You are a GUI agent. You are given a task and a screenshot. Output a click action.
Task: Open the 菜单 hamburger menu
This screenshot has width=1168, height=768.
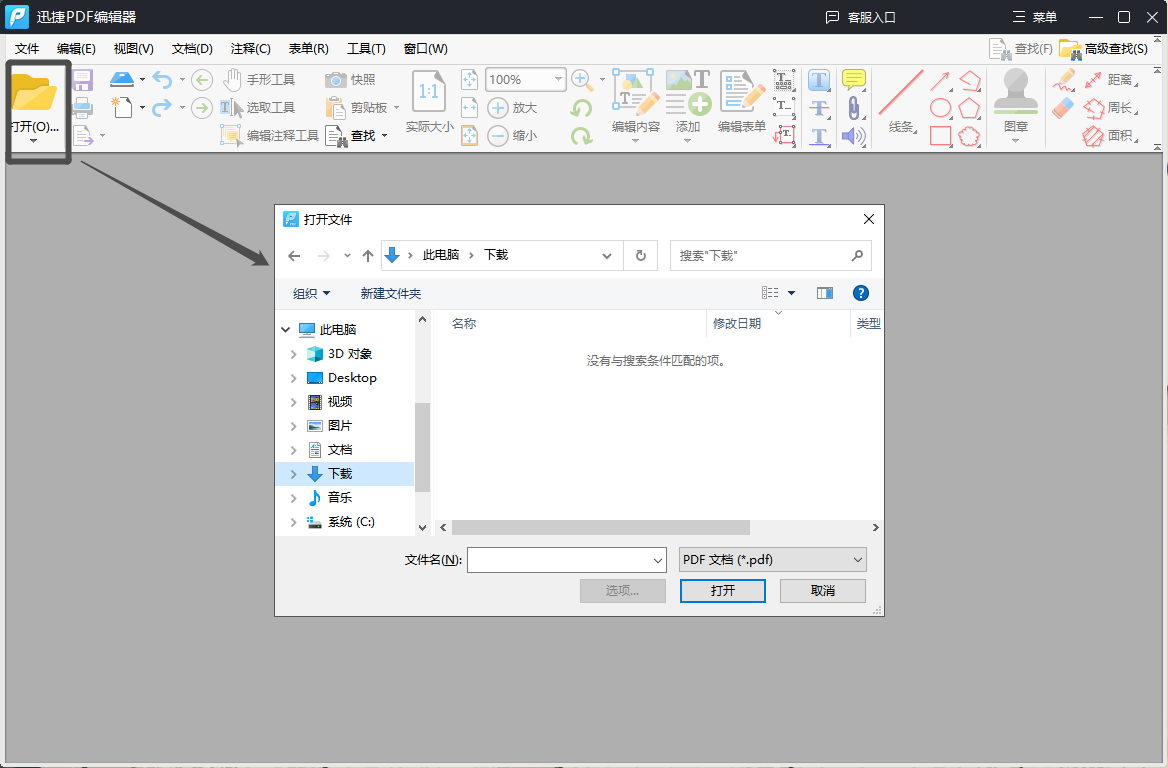click(1035, 17)
